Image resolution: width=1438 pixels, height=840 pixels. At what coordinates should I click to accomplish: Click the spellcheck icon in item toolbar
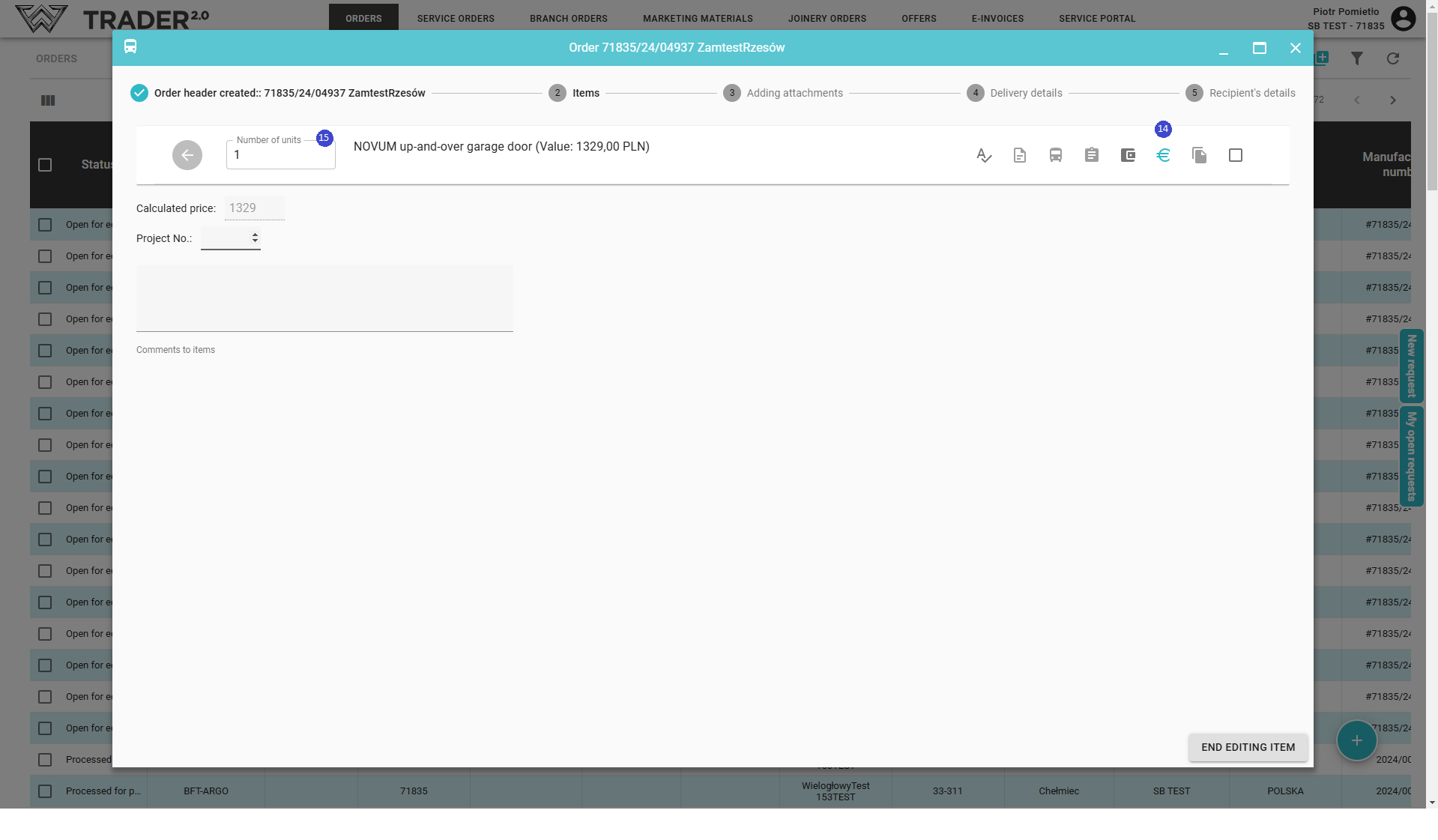(984, 155)
